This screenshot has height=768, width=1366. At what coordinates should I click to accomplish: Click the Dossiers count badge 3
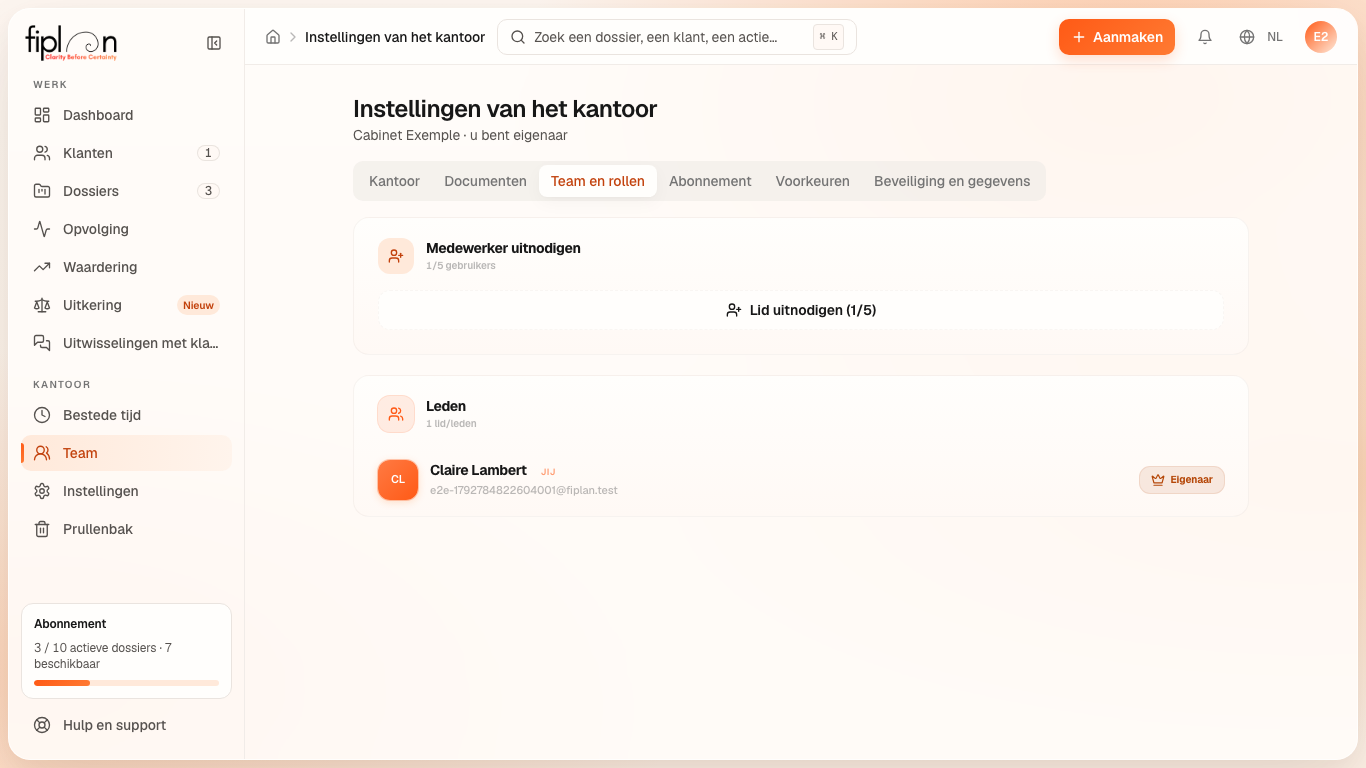[208, 191]
